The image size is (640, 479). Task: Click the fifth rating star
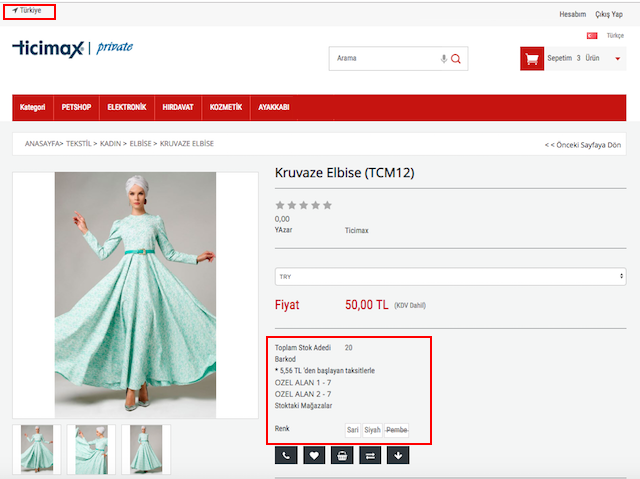[x=327, y=205]
